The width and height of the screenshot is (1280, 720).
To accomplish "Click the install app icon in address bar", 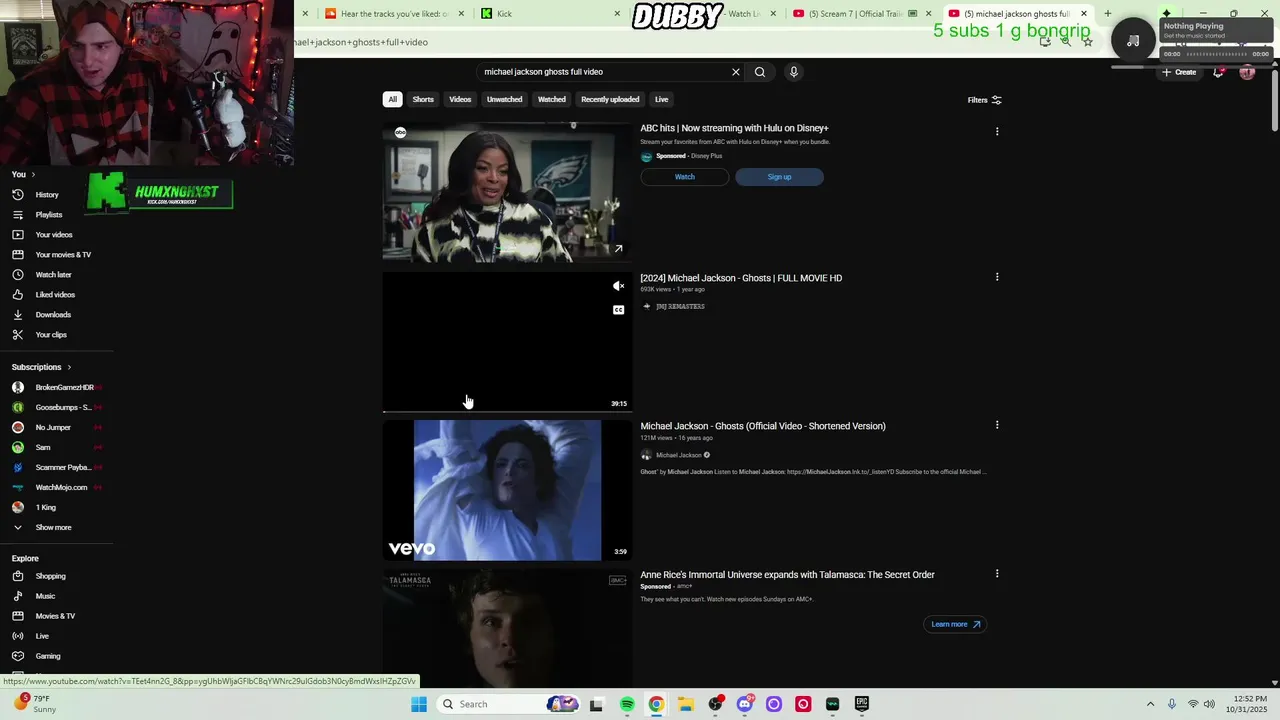I will 1045,42.
